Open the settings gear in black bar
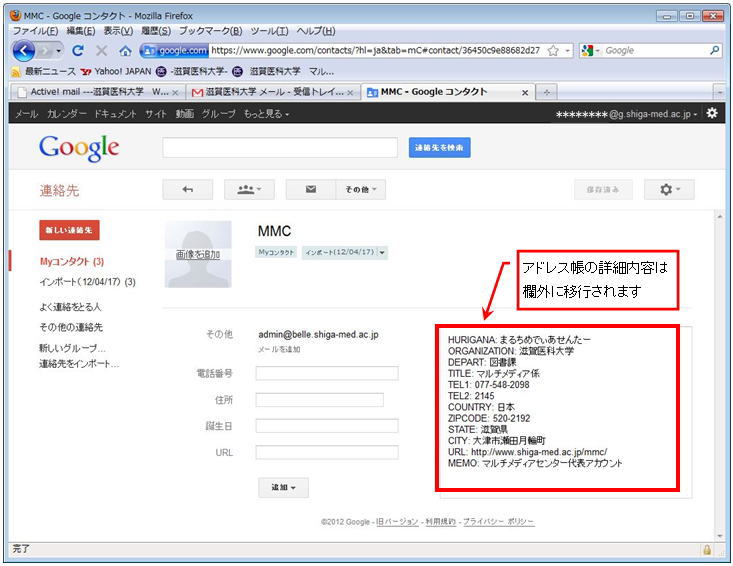This screenshot has width=733, height=566. tap(711, 113)
